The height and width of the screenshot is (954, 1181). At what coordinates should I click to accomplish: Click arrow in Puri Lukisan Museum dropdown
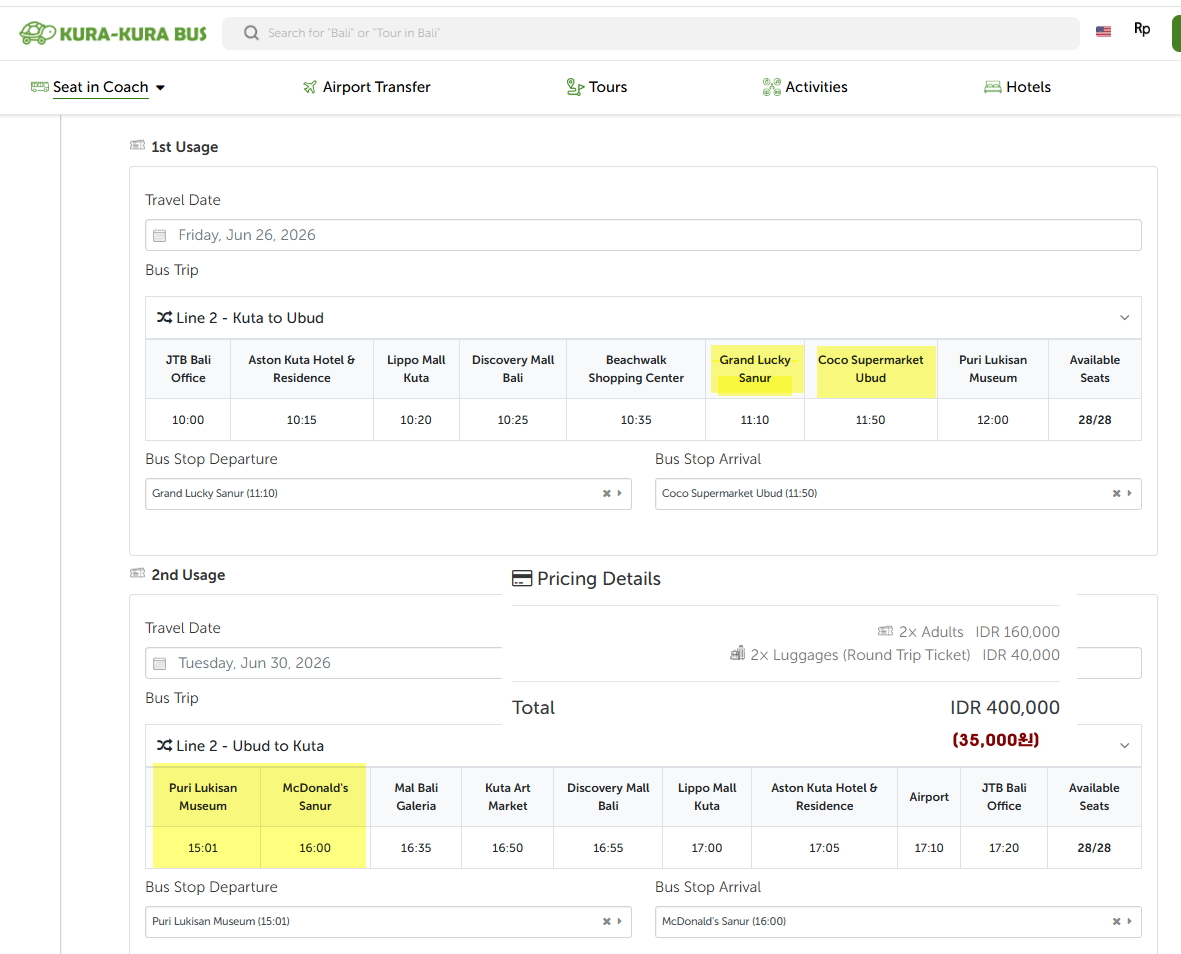point(620,921)
